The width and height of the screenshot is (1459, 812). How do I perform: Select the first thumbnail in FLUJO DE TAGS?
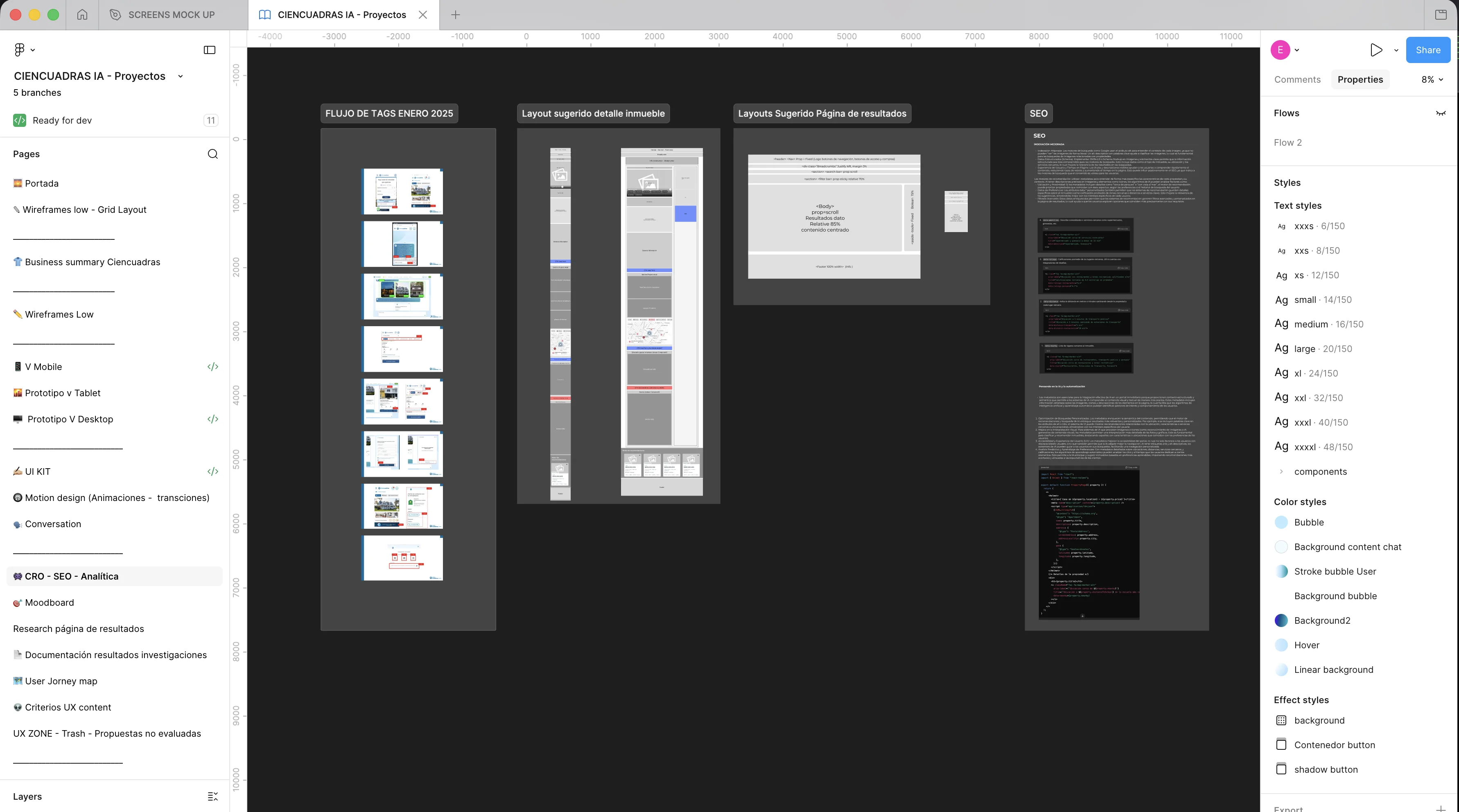tap(403, 192)
